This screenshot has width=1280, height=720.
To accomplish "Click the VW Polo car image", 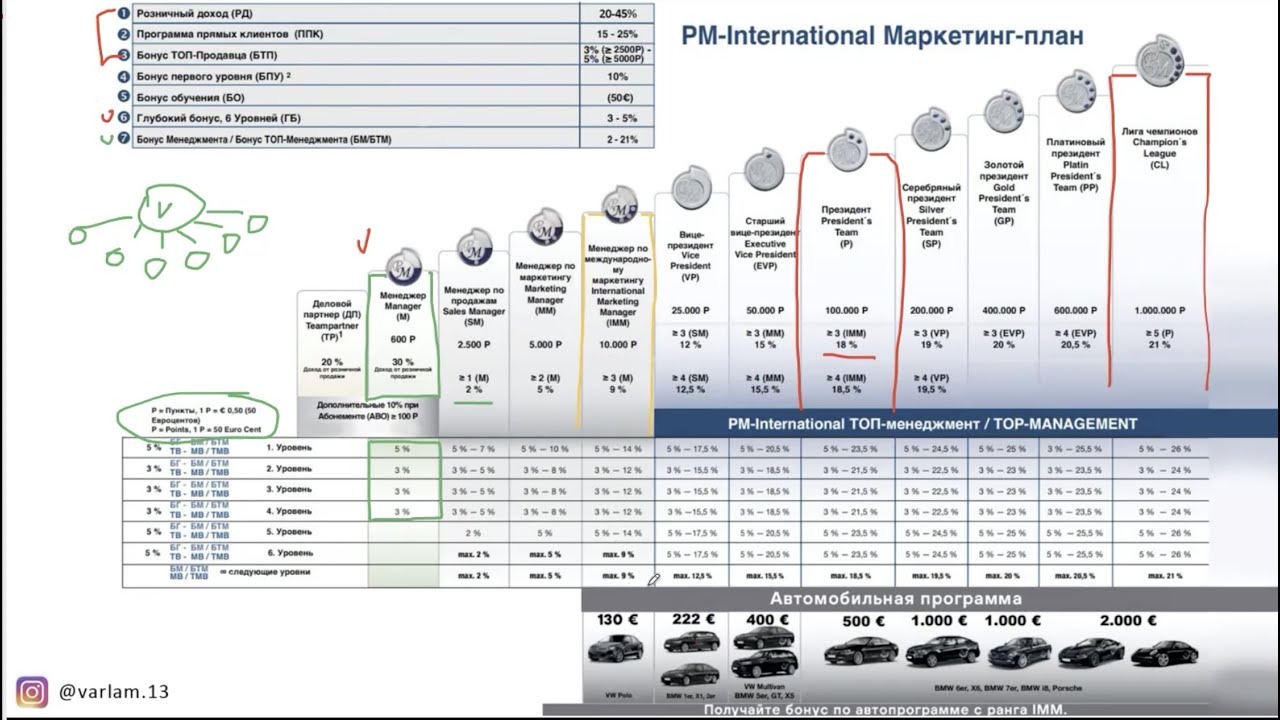I will (616, 649).
